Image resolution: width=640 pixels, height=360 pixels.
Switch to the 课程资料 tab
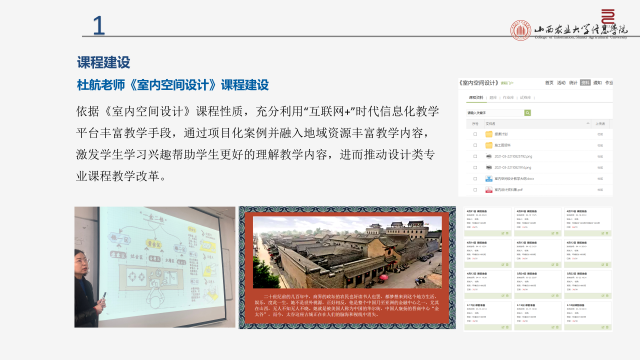click(476, 98)
